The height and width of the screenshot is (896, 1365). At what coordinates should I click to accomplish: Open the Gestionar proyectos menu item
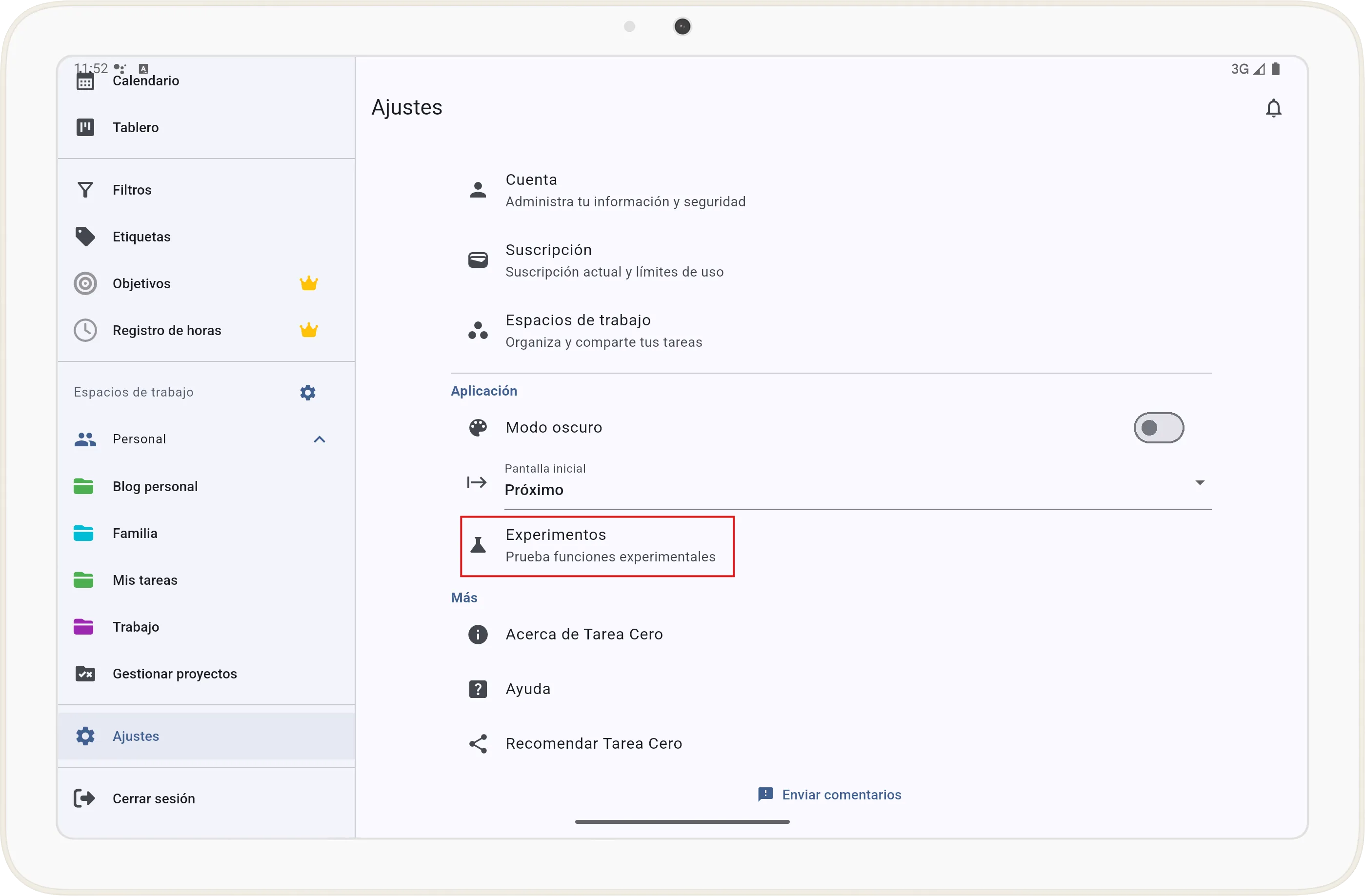pyautogui.click(x=174, y=674)
